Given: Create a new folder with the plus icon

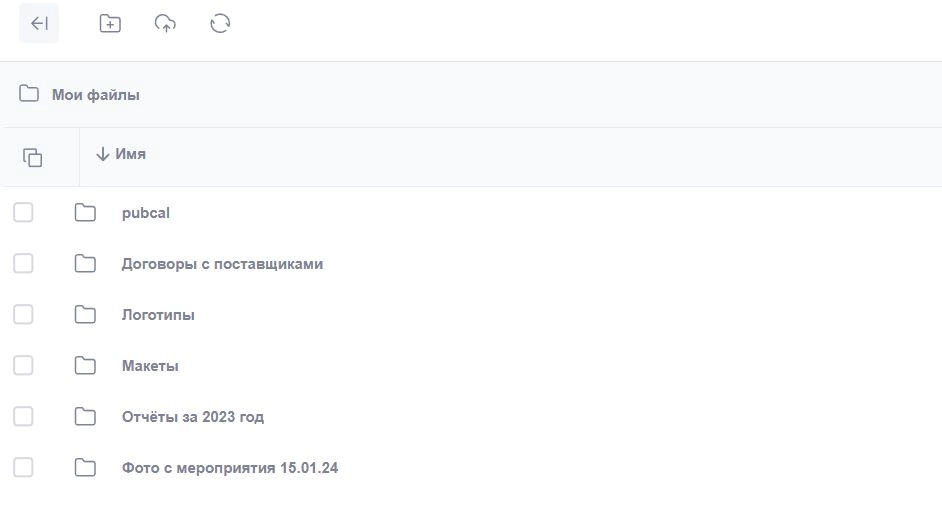Looking at the screenshot, I should point(110,23).
